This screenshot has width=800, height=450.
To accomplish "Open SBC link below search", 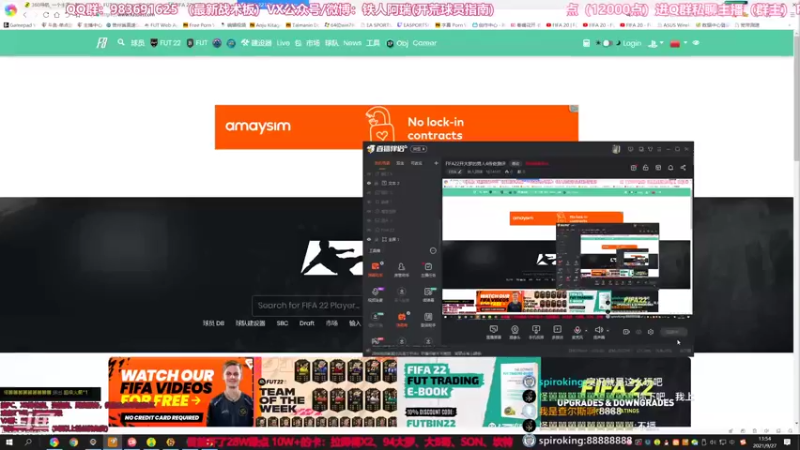I will (x=282, y=323).
